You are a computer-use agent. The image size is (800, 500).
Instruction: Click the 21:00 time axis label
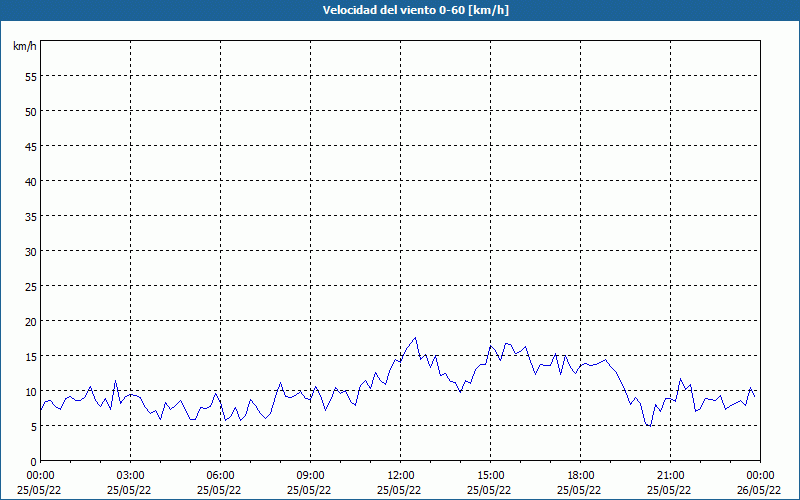coord(670,475)
